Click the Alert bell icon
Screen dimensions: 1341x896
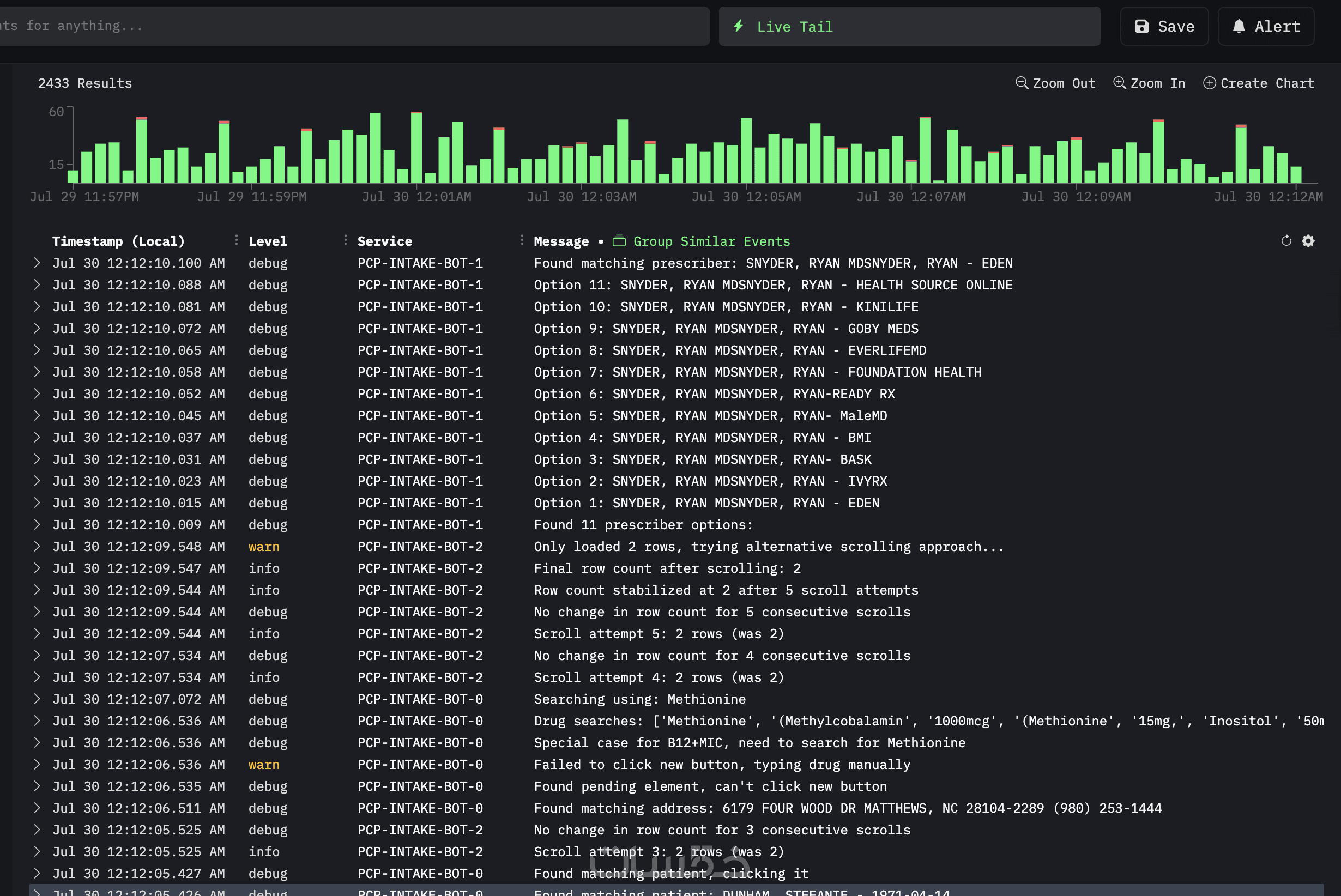1239,26
